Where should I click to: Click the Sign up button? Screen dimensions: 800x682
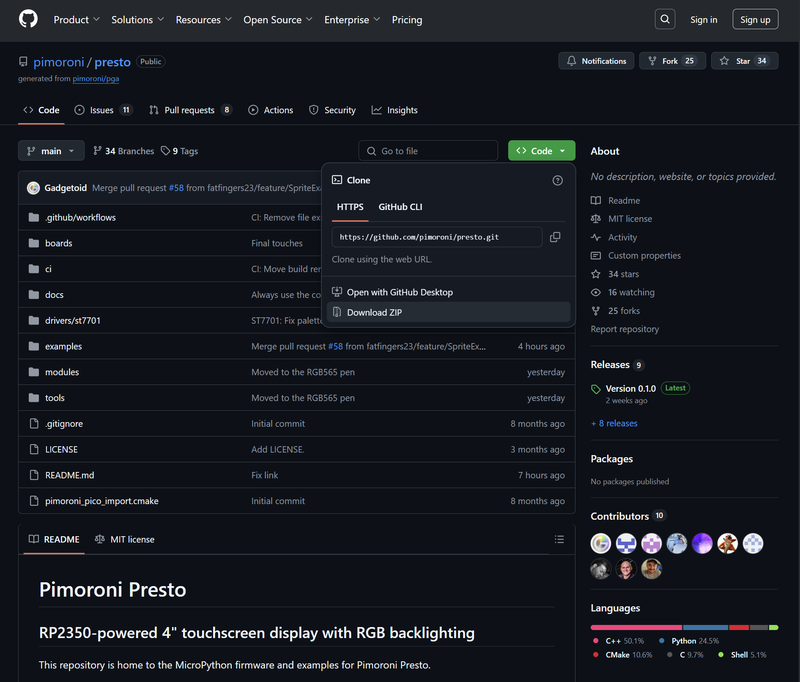pyautogui.click(x=755, y=20)
